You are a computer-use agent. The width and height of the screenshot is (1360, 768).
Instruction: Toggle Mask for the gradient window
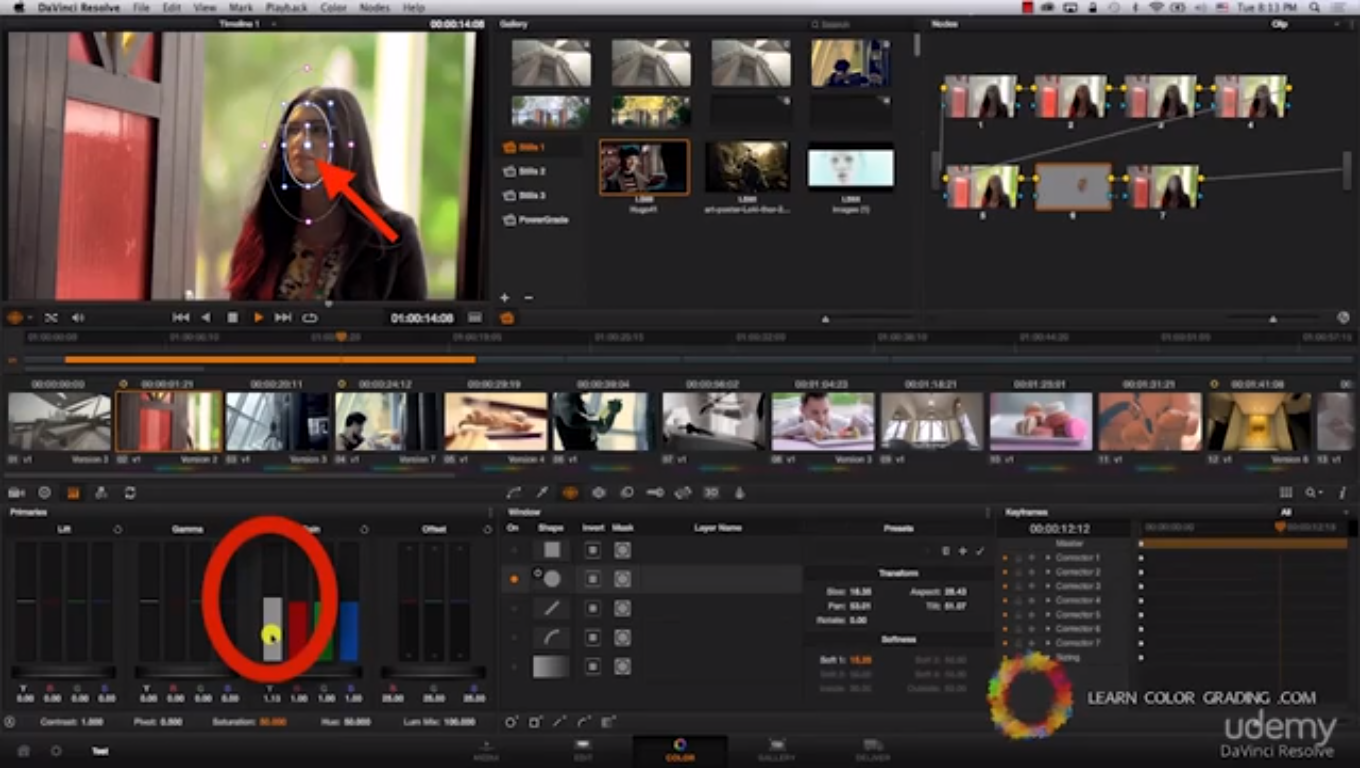[622, 666]
